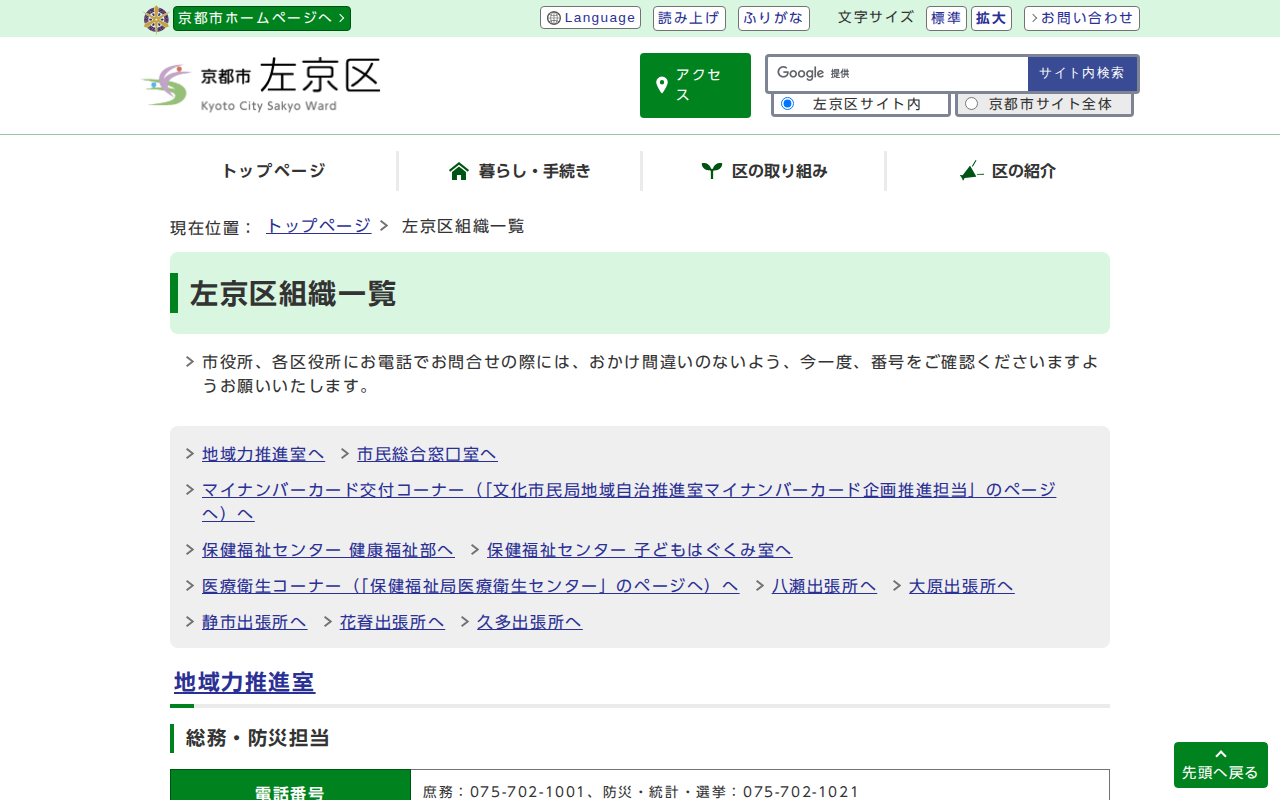Open the トップページ navigation tab
1280x800 pixels.
pos(273,171)
